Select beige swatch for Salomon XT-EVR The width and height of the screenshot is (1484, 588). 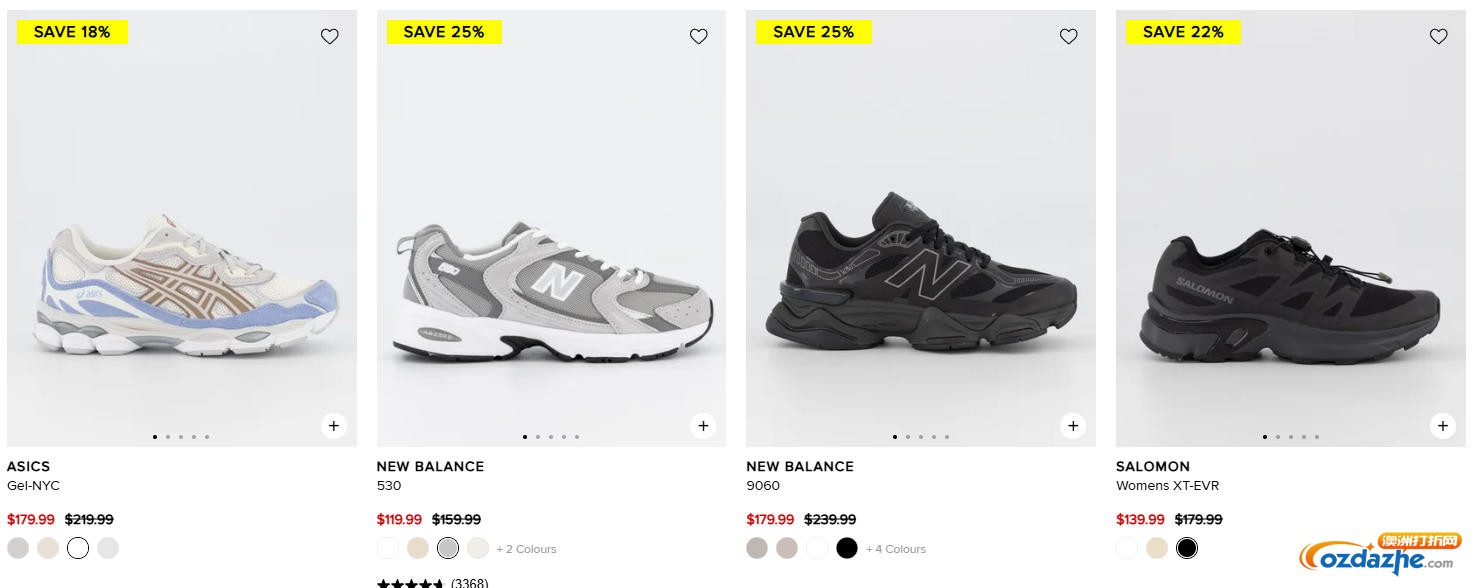click(x=1157, y=548)
